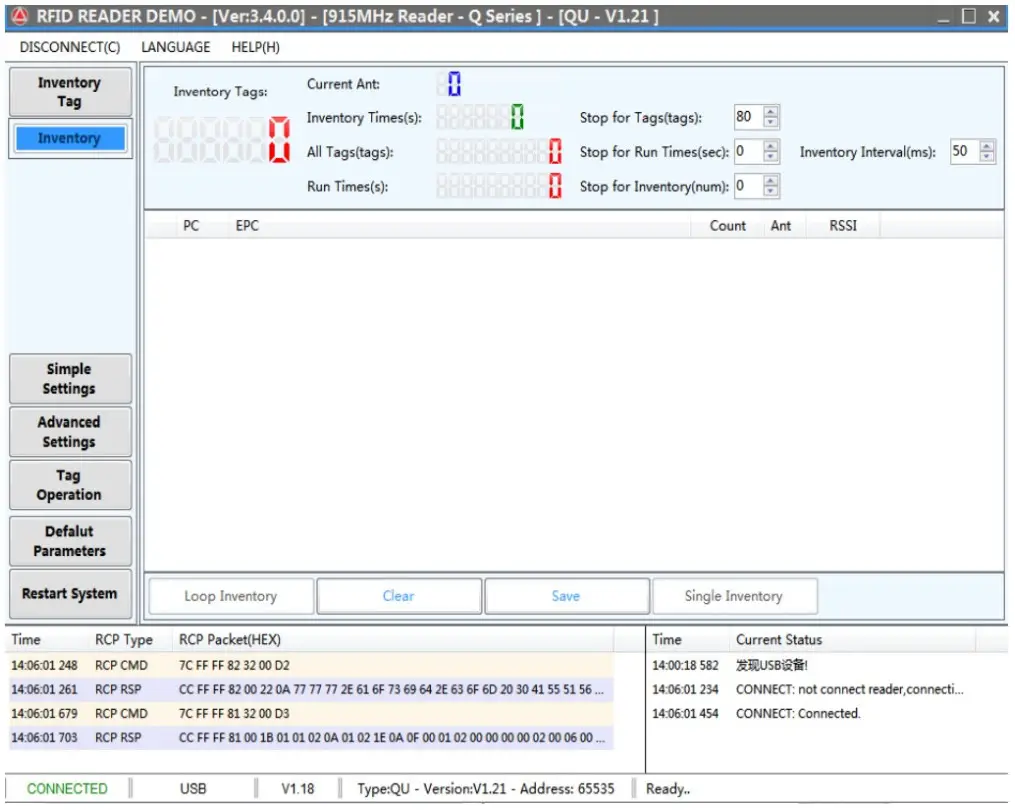Expand the Advanced Settings section
The image size is (1015, 810).
click(69, 432)
